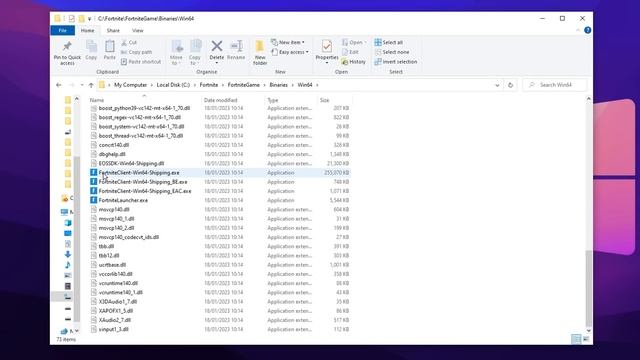Click the History button
The image size is (640, 360).
[x=353, y=62]
